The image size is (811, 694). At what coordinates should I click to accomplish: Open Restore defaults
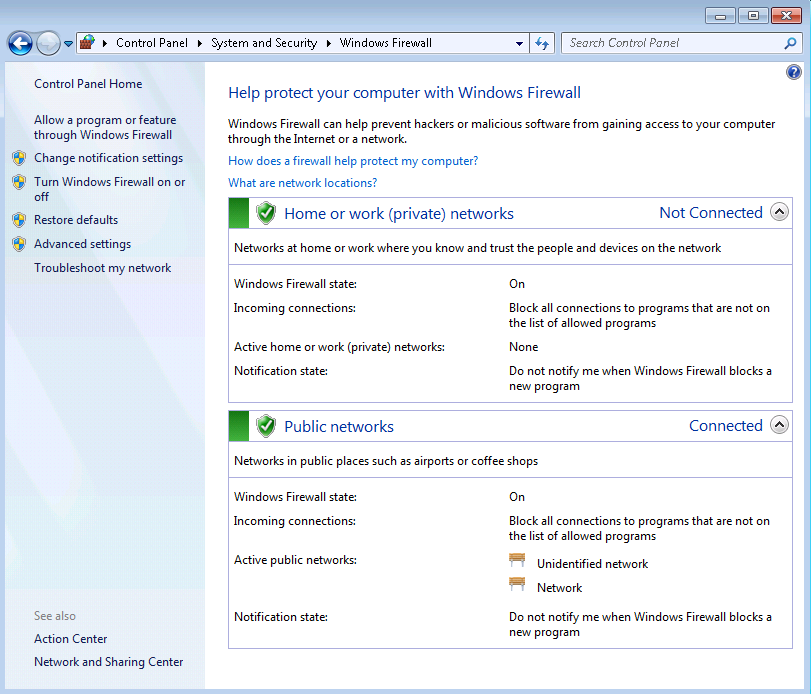pyautogui.click(x=76, y=220)
